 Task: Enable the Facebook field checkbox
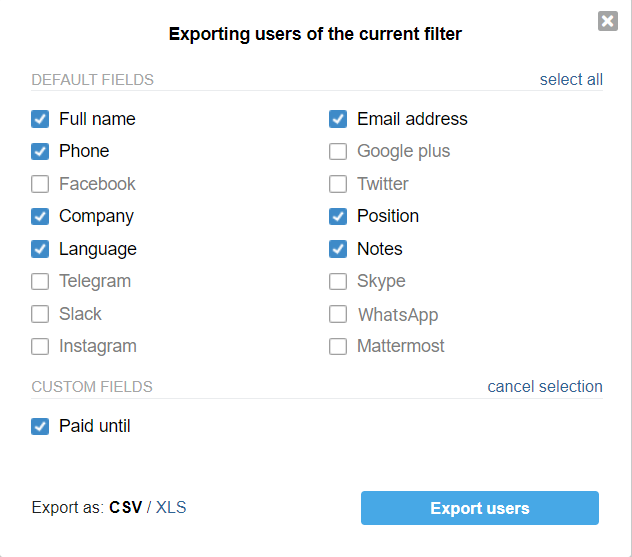click(x=40, y=184)
